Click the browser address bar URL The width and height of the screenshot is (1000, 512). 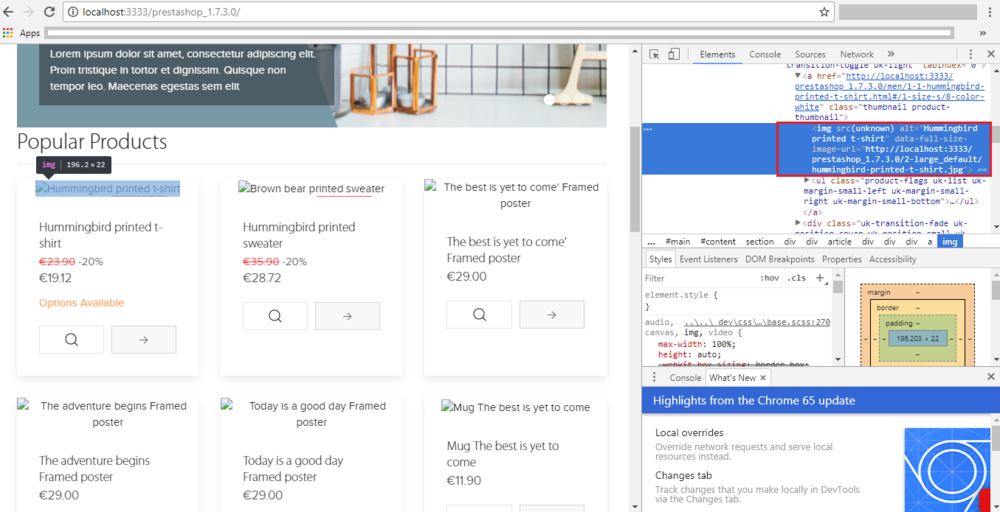(161, 11)
